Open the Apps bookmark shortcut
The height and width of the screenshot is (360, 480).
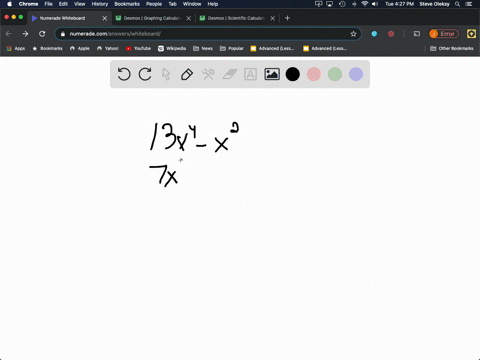[x=16, y=48]
